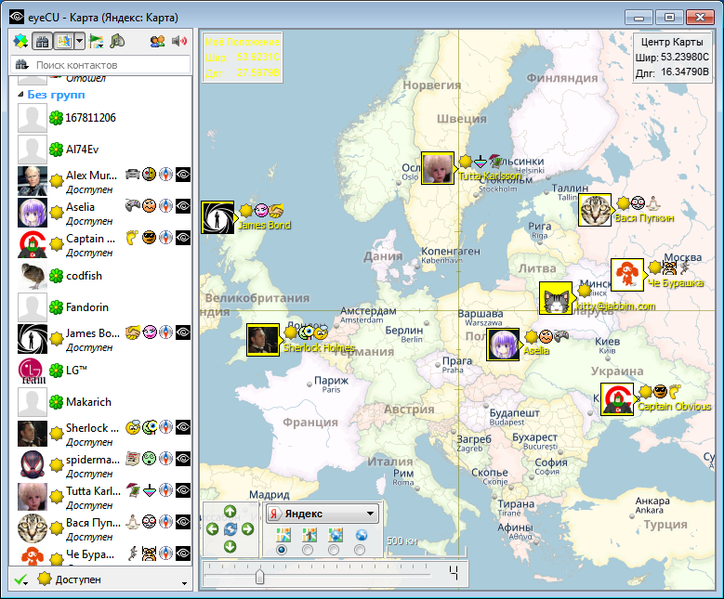Click the map zoom slider handle

(261, 576)
